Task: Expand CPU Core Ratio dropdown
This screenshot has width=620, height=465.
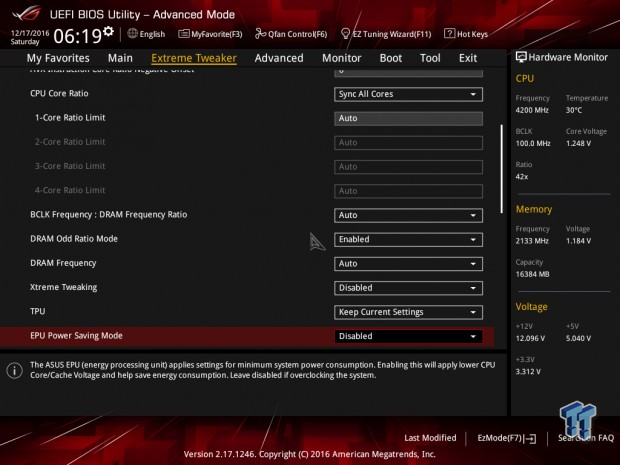Action: tap(408, 94)
